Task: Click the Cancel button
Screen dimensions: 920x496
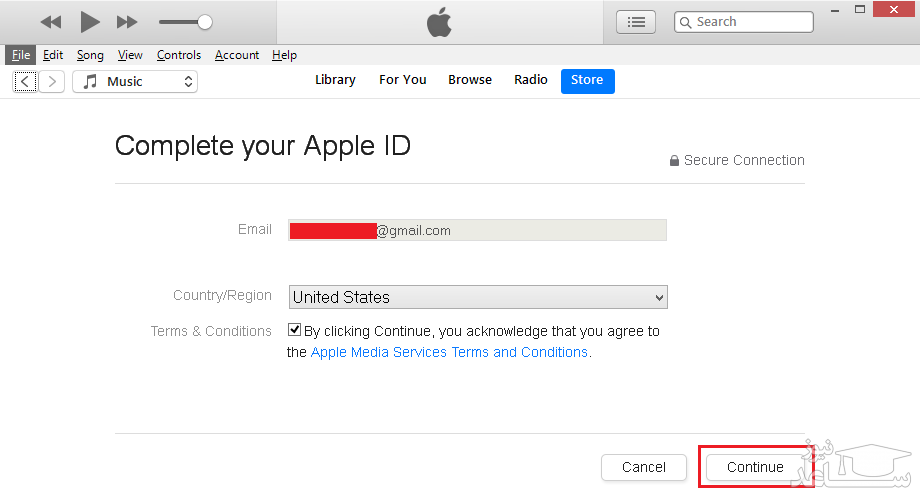Action: click(x=644, y=467)
